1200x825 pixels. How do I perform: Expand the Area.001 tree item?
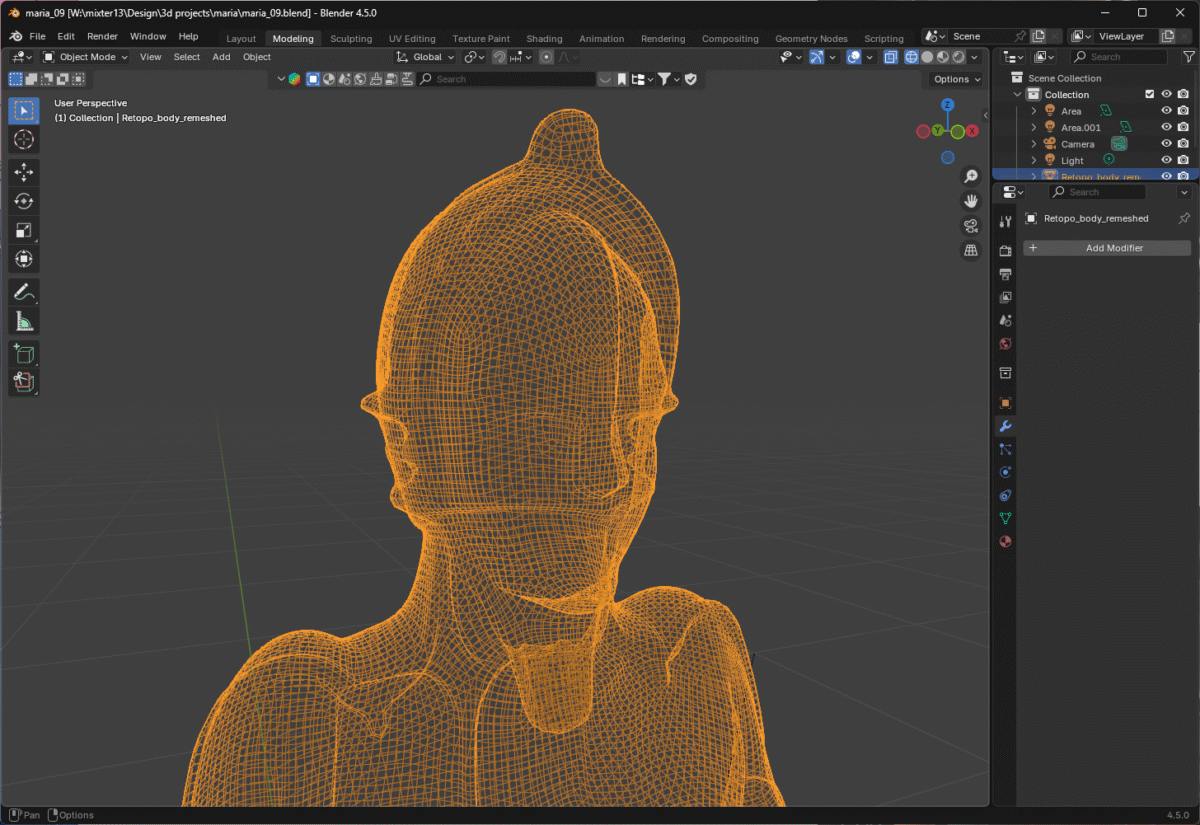point(1034,128)
